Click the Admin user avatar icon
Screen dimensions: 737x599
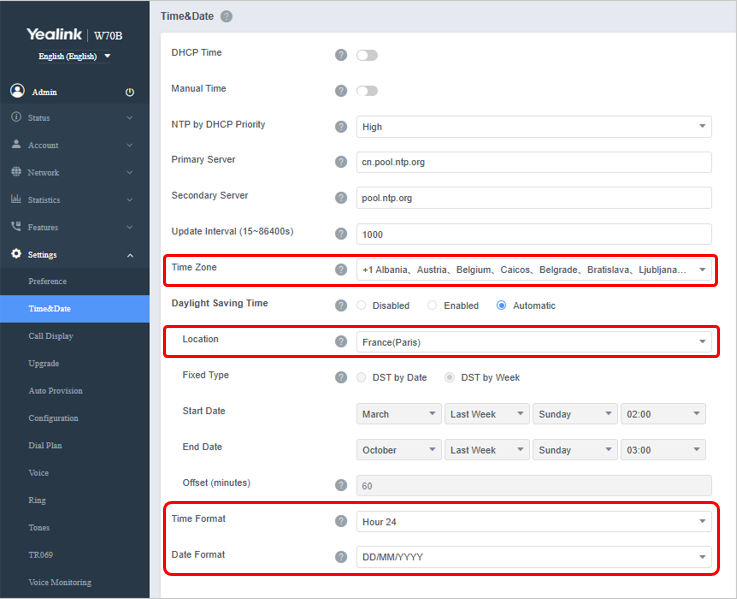[17, 91]
